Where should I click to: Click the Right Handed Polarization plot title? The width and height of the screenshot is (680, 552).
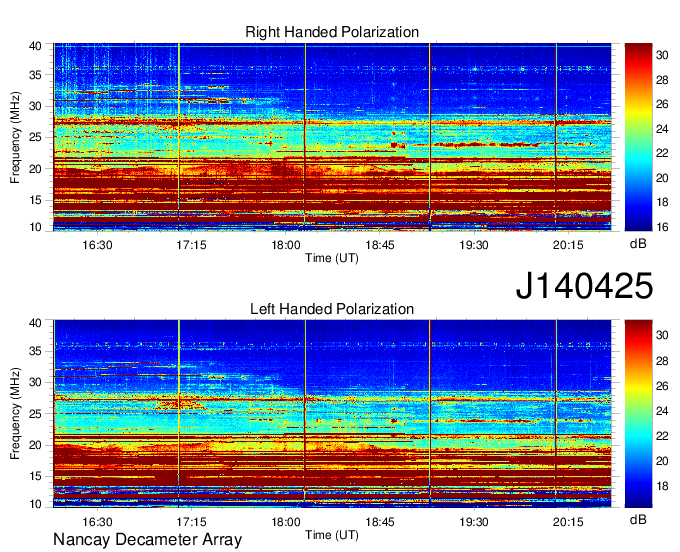(x=332, y=32)
